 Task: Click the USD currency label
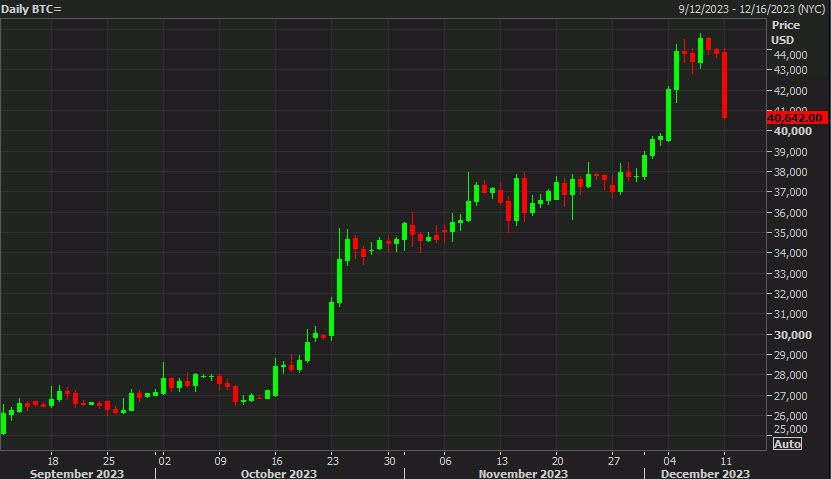coord(782,40)
